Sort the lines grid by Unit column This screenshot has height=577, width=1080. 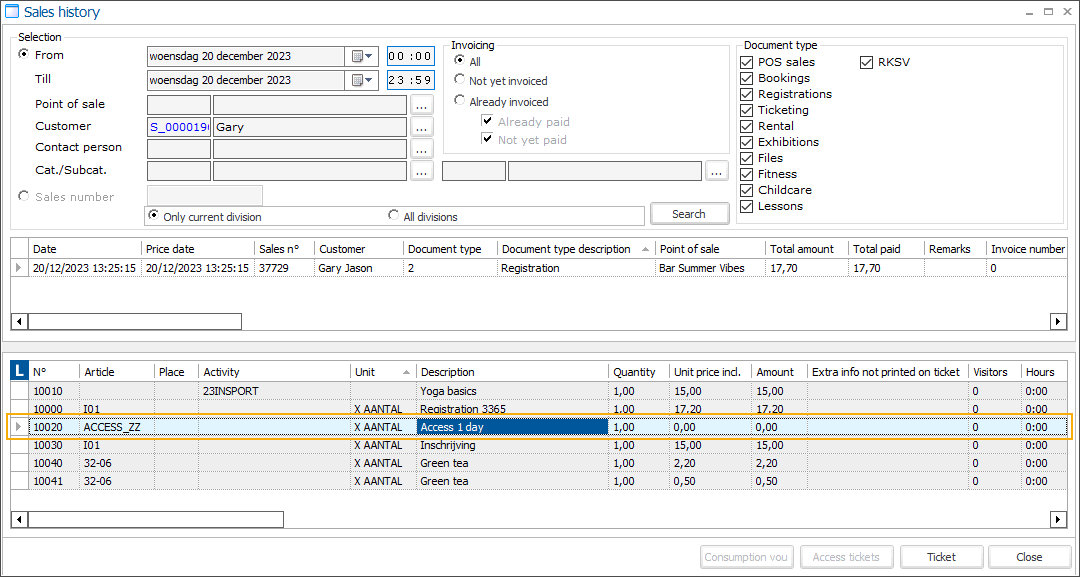coord(380,372)
